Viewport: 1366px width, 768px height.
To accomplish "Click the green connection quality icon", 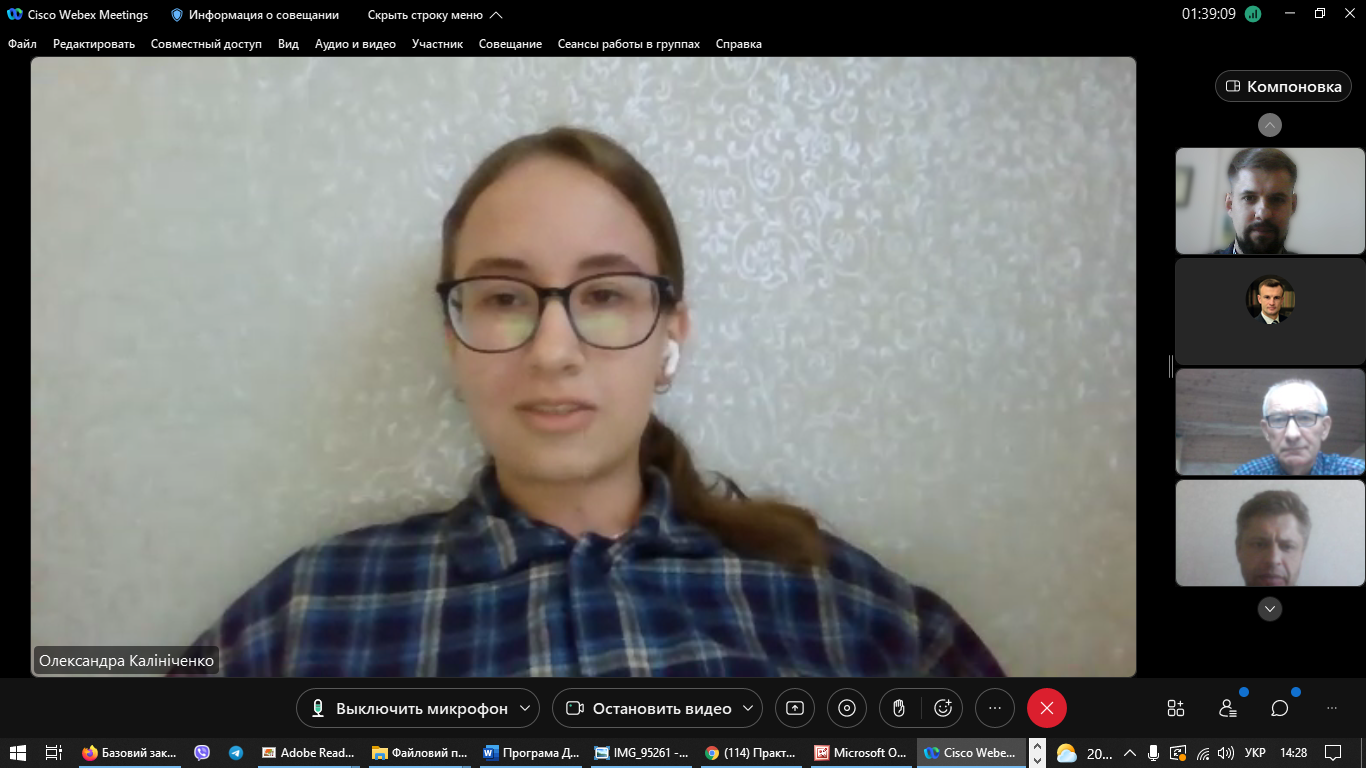I will (x=1253, y=15).
